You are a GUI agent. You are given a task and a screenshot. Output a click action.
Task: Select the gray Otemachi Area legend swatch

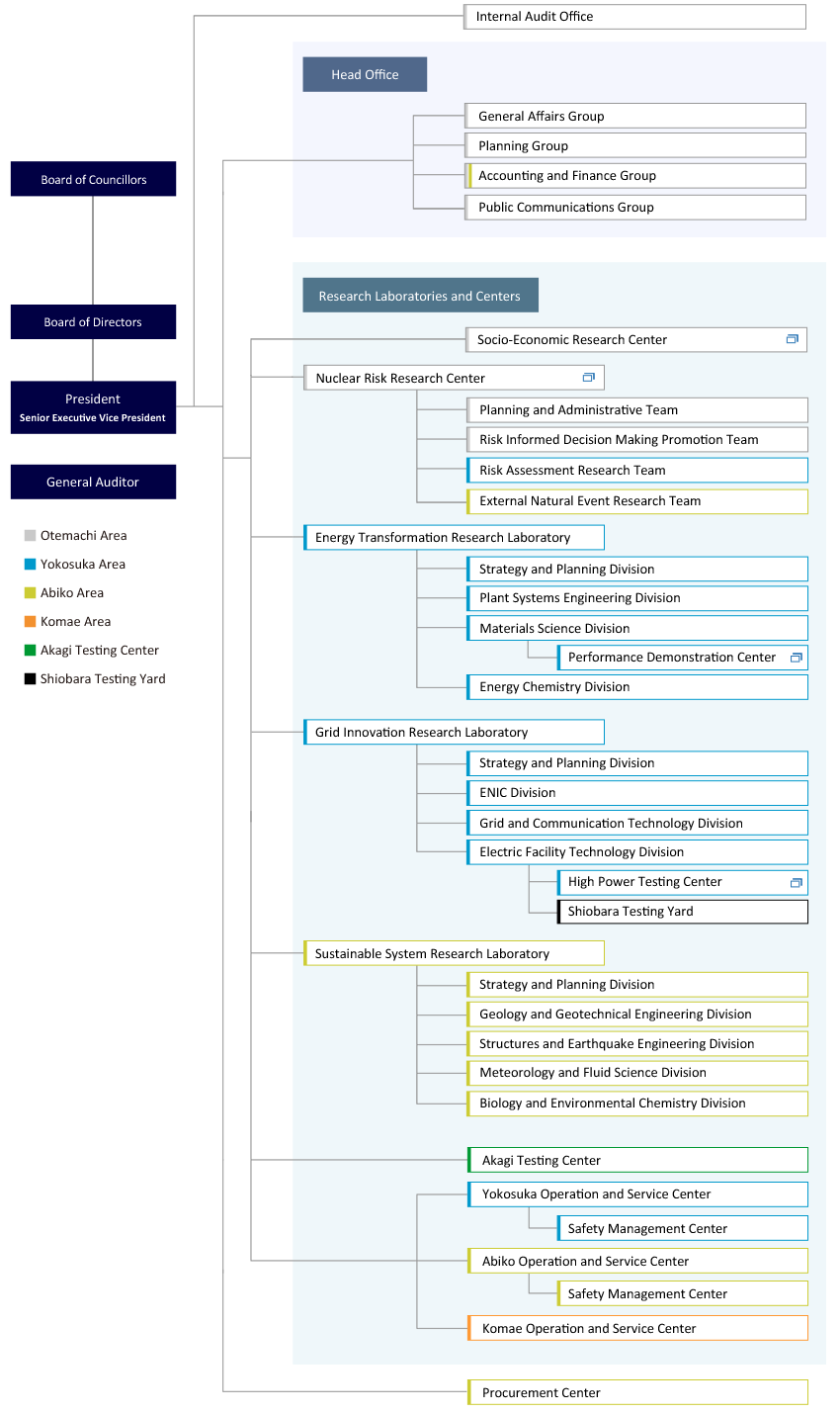click(x=31, y=536)
